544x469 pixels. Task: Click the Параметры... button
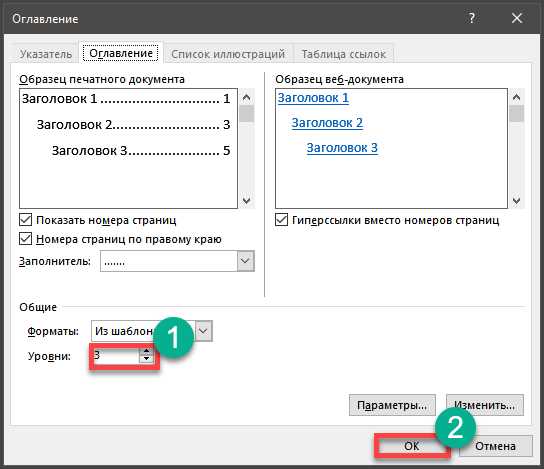392,405
